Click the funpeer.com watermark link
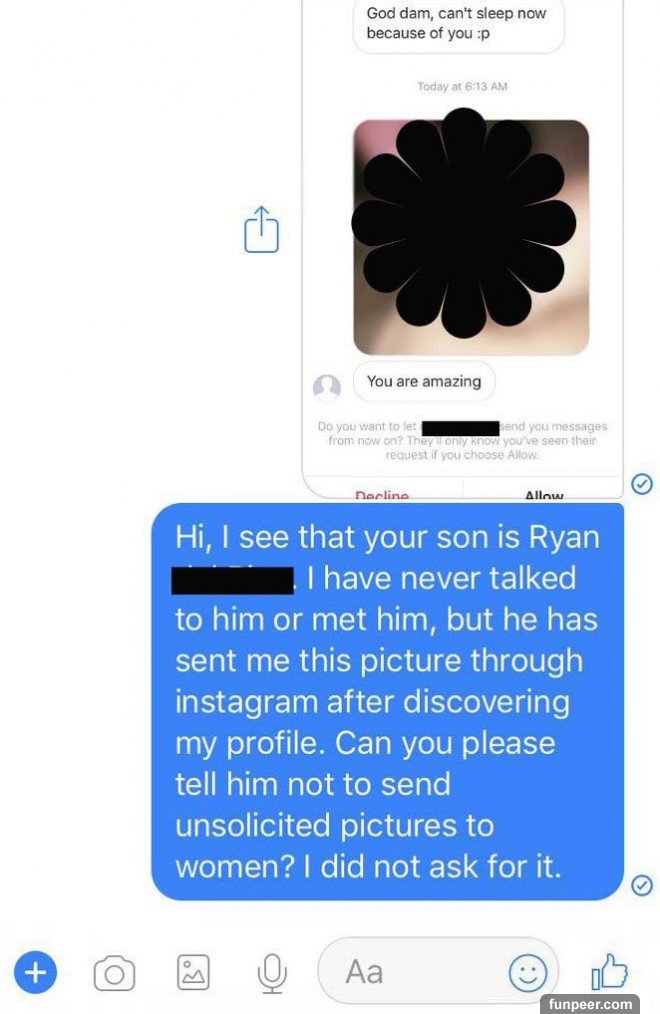660x1014 pixels. tap(590, 1004)
